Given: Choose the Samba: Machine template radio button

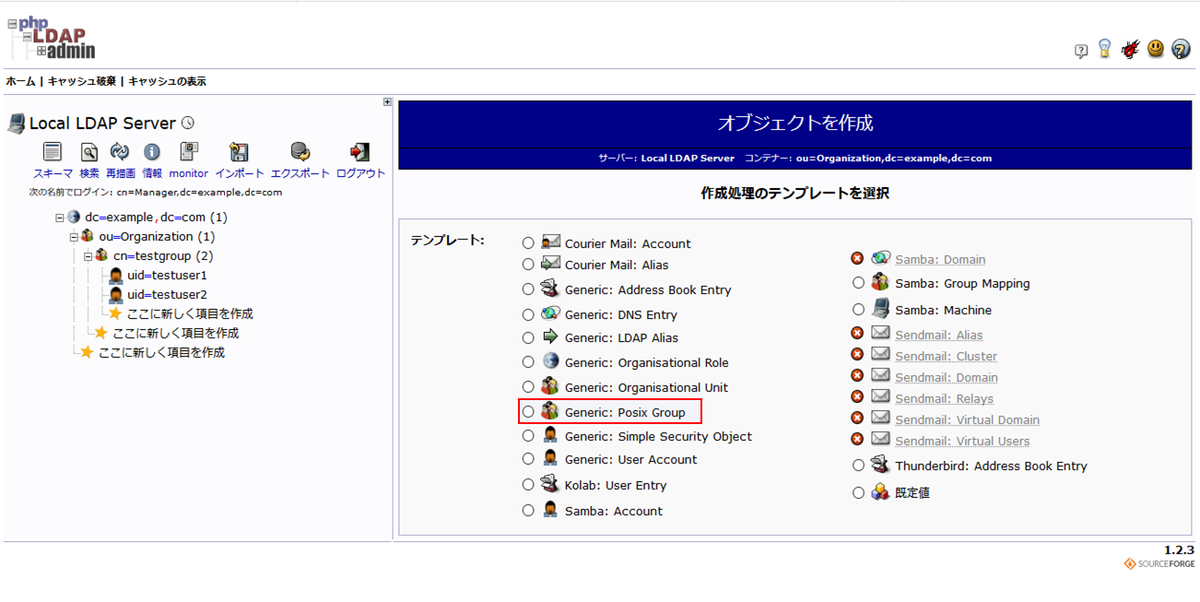Looking at the screenshot, I should [x=858, y=310].
